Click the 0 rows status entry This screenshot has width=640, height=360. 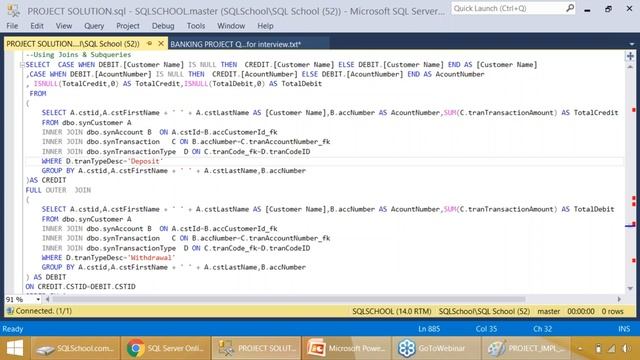pos(612,311)
